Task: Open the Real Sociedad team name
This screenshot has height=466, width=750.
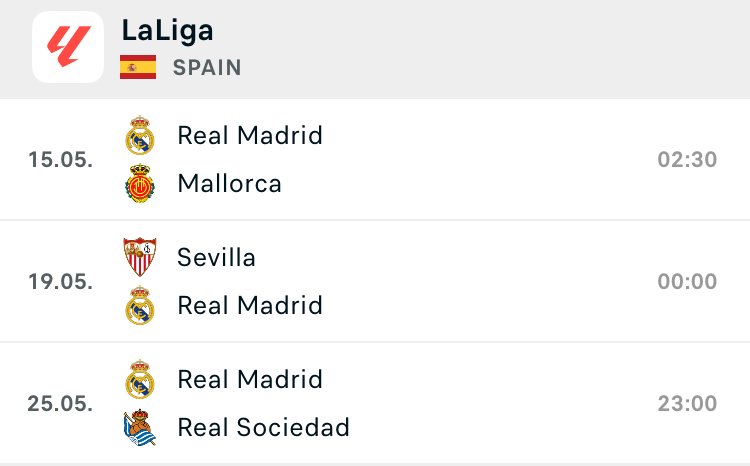Action: 264,427
